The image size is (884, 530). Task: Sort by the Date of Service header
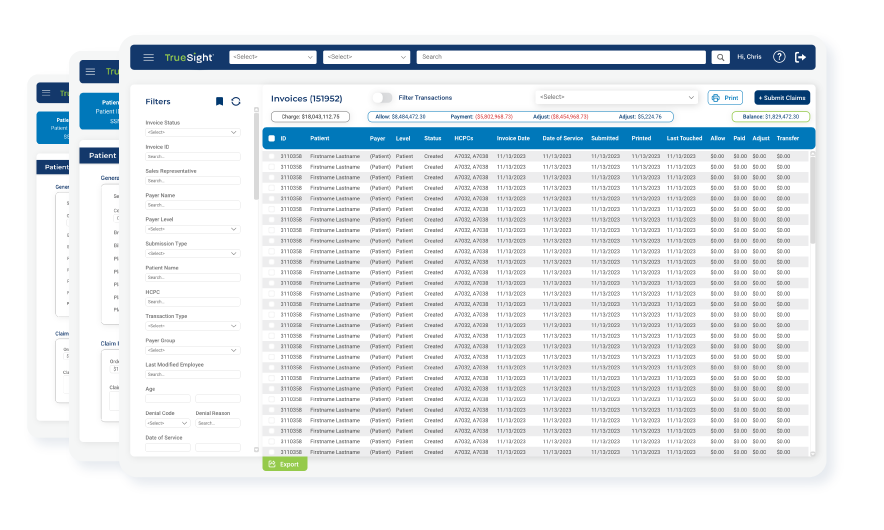click(563, 138)
